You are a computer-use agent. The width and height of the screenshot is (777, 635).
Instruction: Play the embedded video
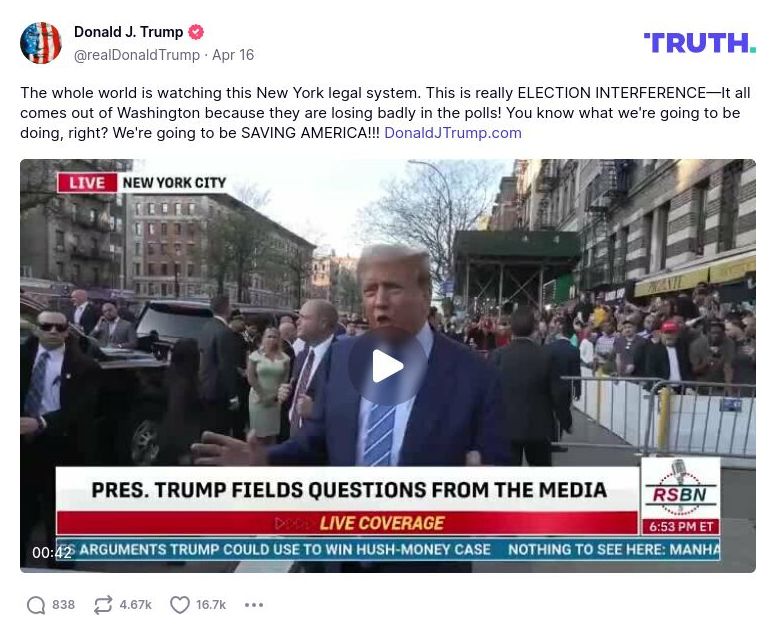point(388,366)
